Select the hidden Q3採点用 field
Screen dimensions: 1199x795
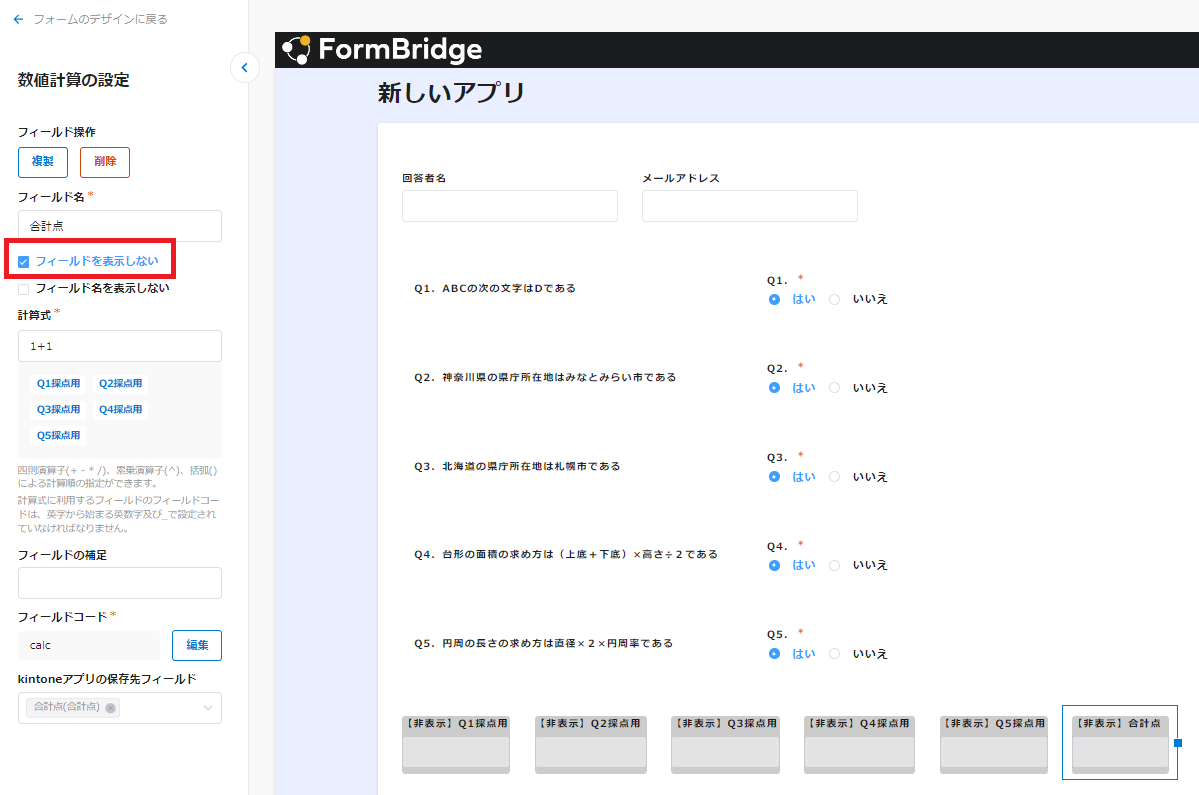[726, 745]
